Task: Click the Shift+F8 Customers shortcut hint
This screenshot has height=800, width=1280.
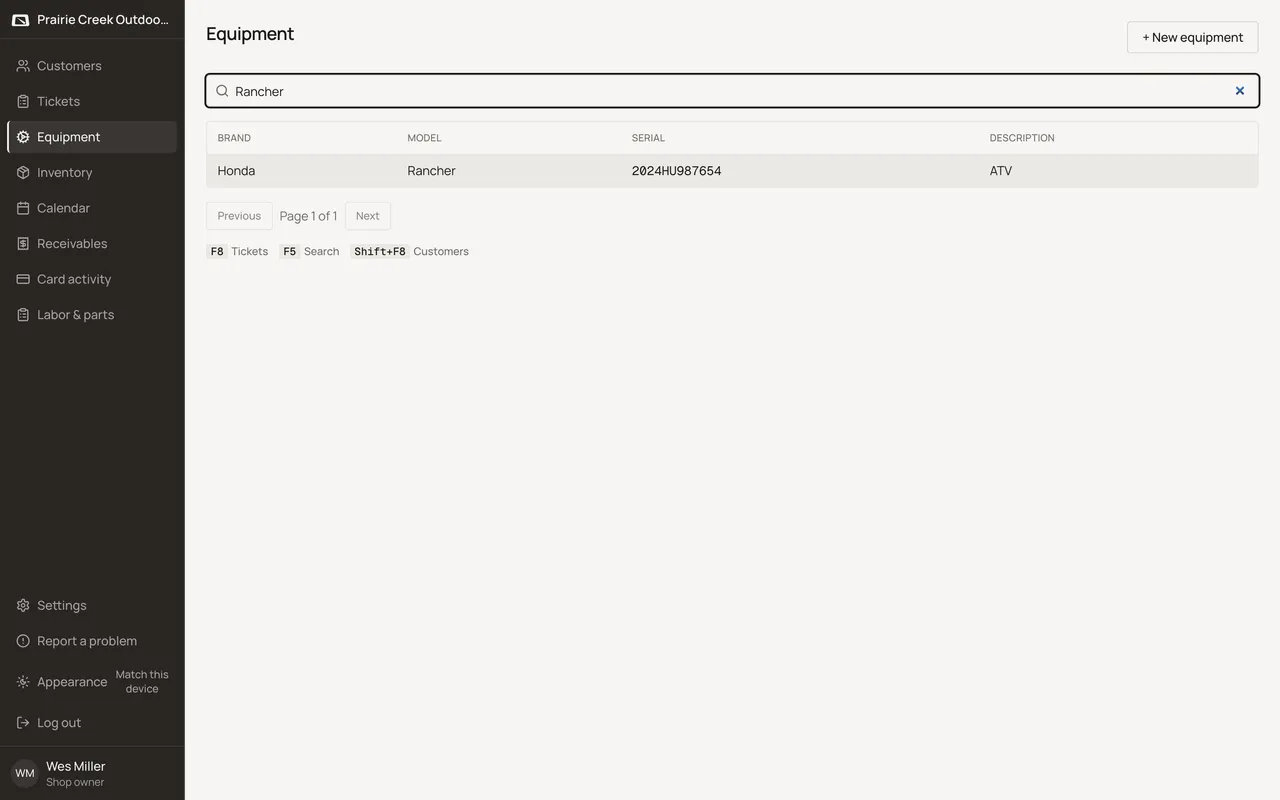Action: pos(410,252)
